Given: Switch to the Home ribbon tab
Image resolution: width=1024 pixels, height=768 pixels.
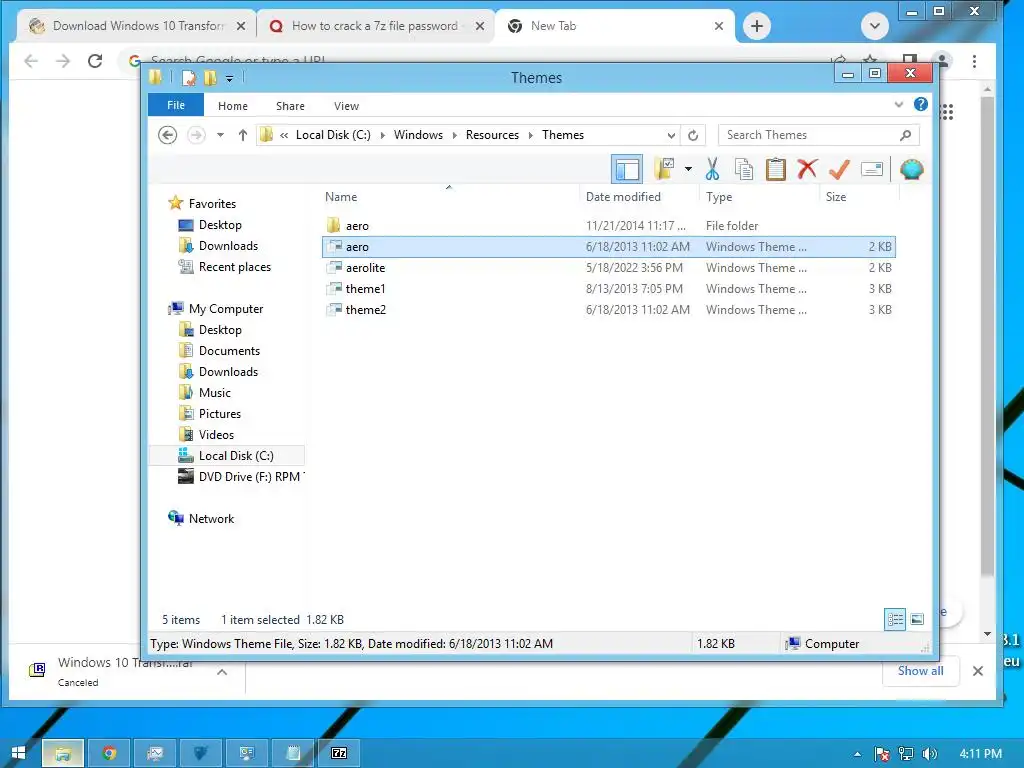Looking at the screenshot, I should (233, 106).
